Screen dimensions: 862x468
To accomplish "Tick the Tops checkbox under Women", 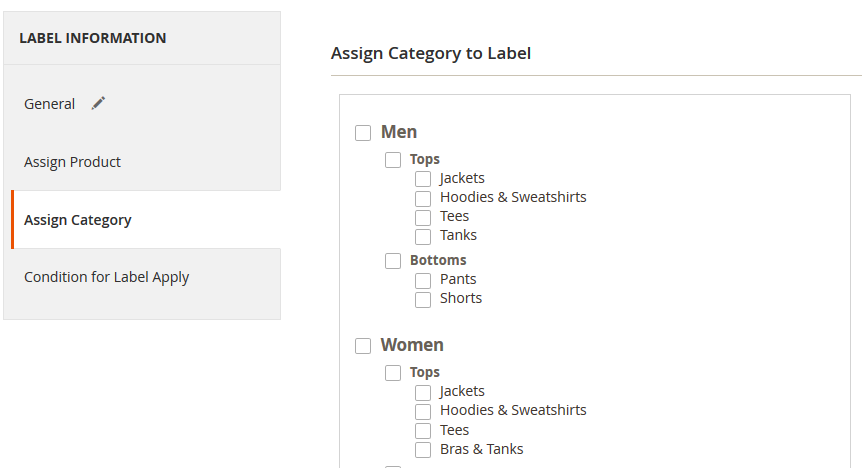I will point(393,373).
